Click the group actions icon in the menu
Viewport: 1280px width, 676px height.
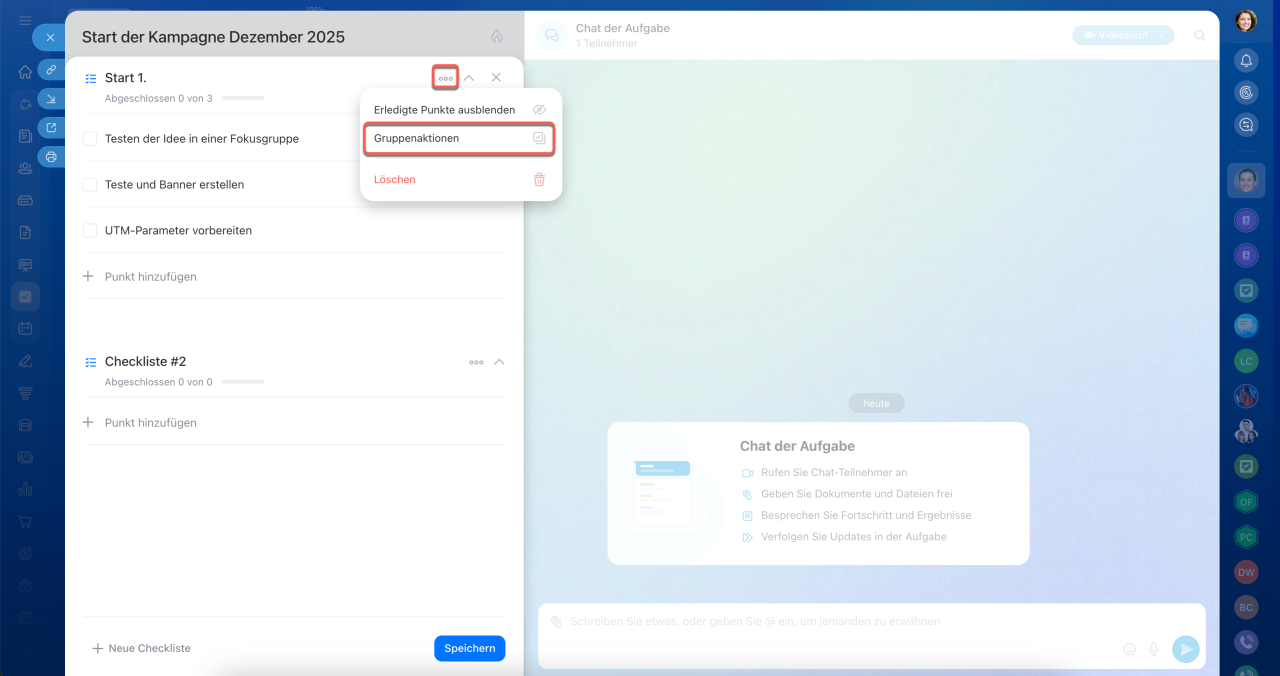pyautogui.click(x=539, y=138)
